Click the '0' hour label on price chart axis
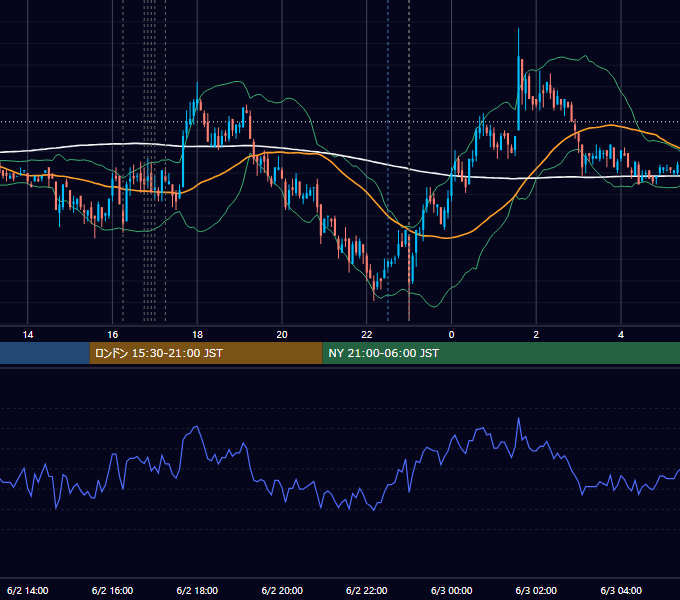The height and width of the screenshot is (600, 680). [x=451, y=335]
